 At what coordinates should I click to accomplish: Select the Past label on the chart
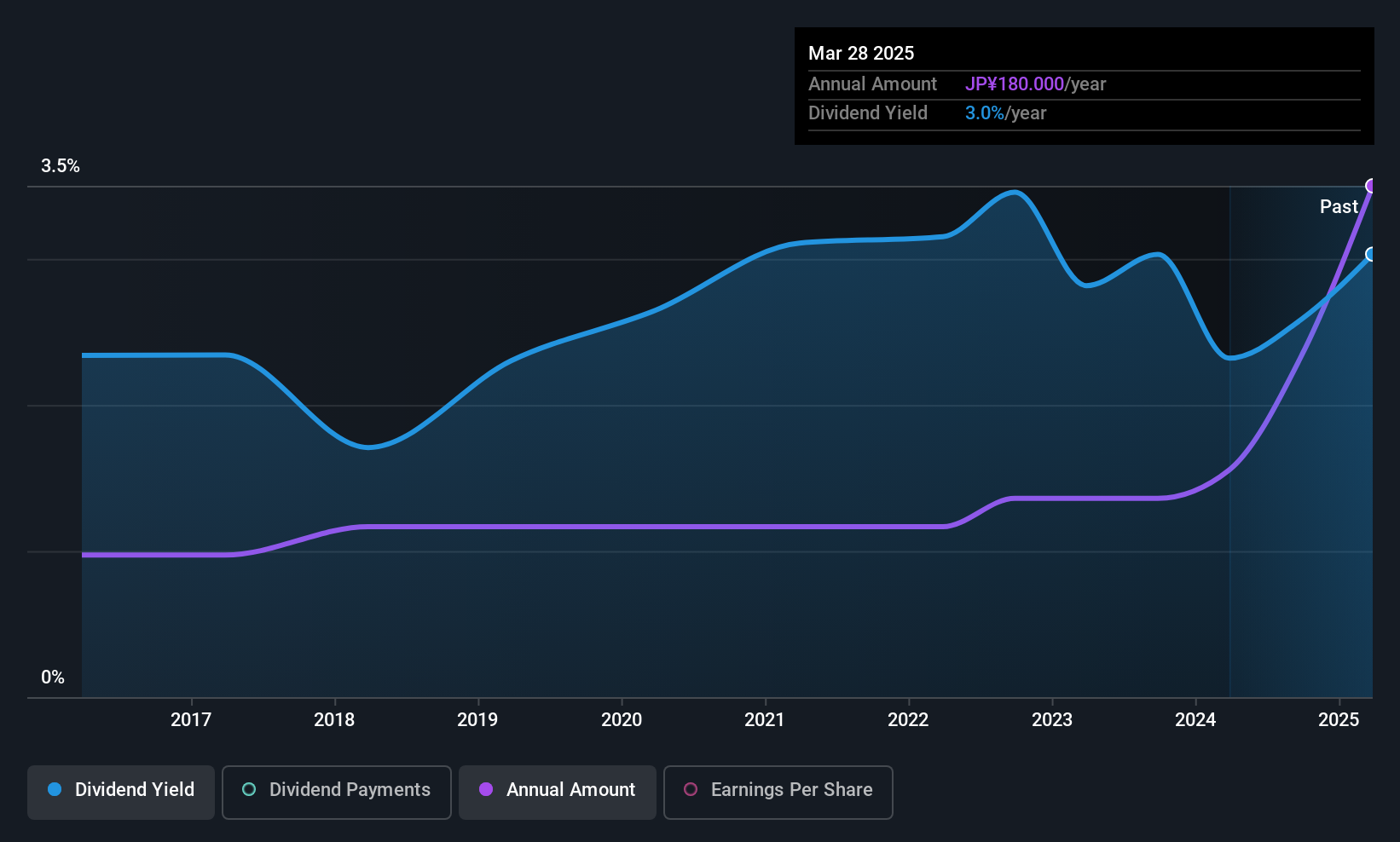click(x=1339, y=206)
